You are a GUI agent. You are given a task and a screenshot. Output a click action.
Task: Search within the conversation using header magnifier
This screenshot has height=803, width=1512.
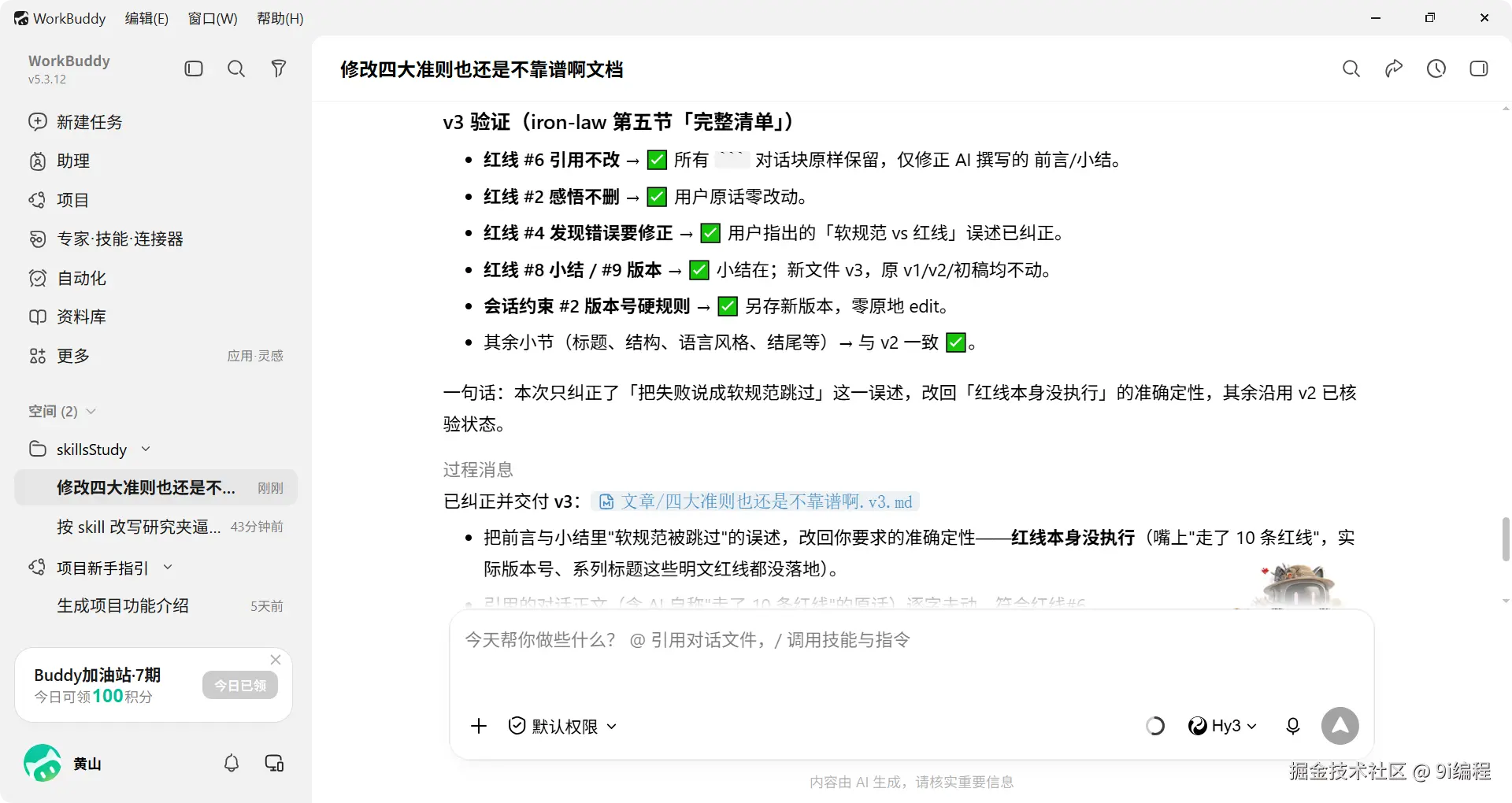click(1351, 69)
